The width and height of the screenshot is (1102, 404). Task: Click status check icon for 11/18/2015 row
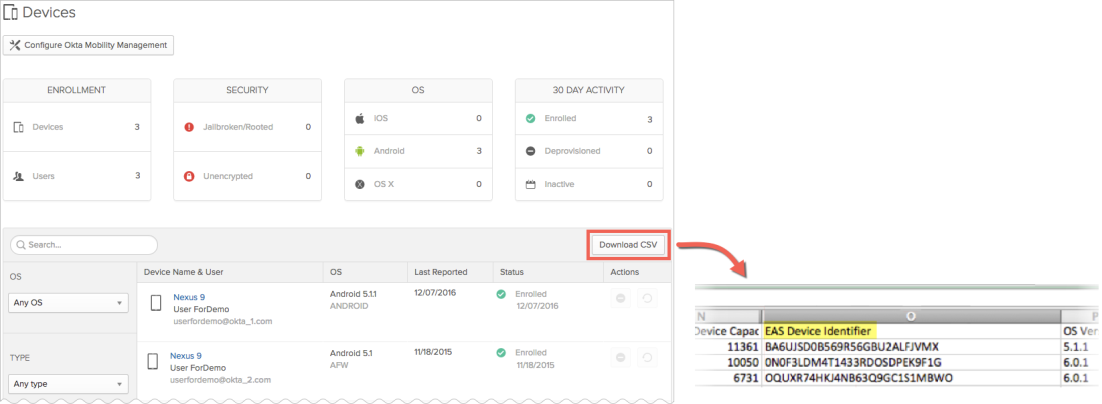[x=501, y=352]
